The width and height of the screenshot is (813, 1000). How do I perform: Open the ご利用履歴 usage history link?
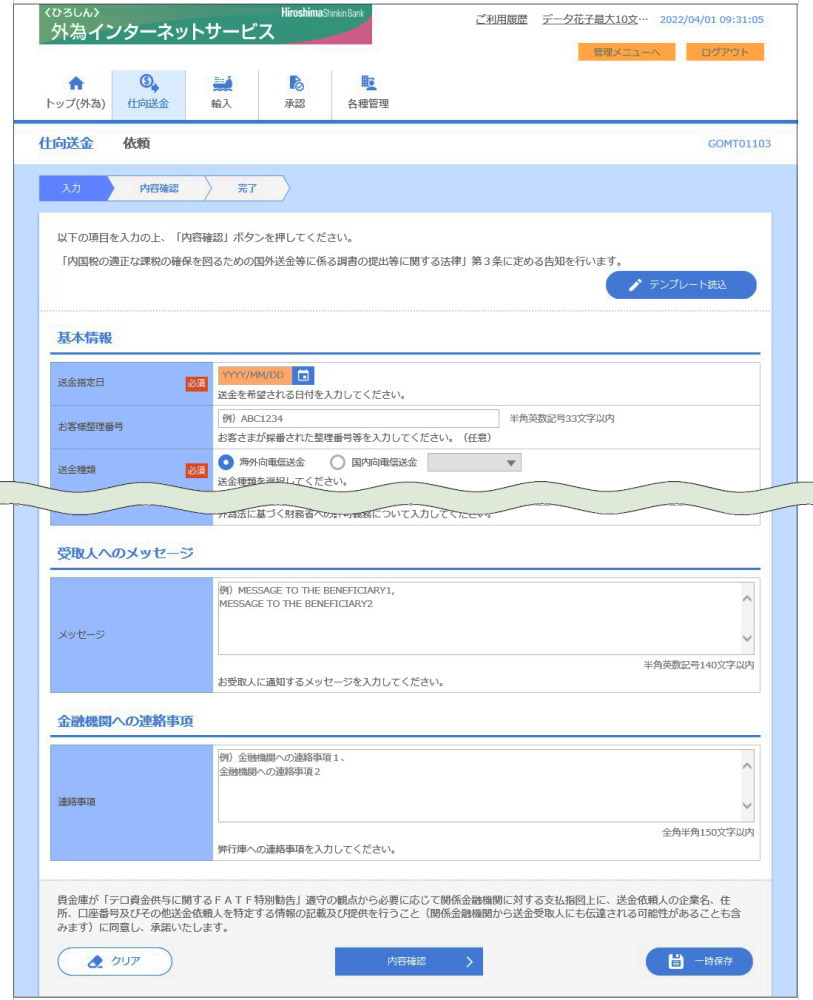501,20
